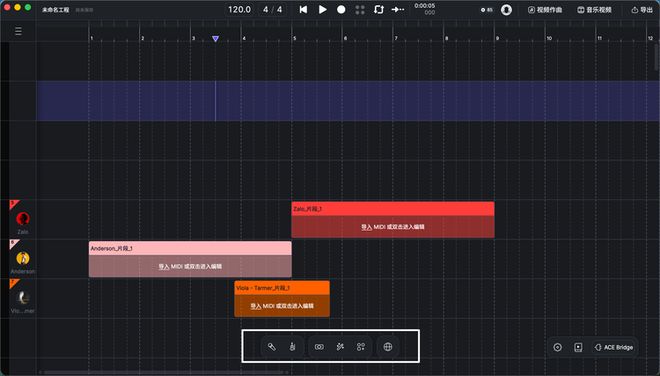Click the globe icon in bottom toolbar
The height and width of the screenshot is (376, 660).
tap(388, 347)
